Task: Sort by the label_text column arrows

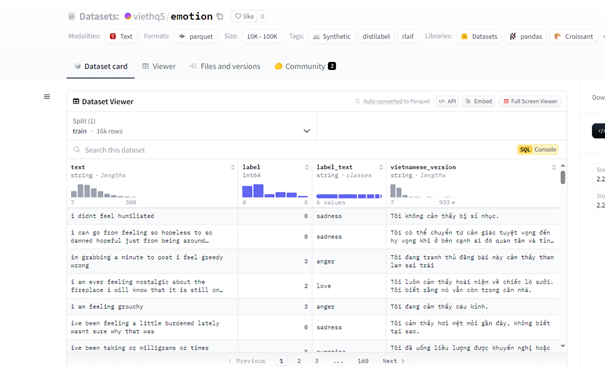Action: click(381, 167)
